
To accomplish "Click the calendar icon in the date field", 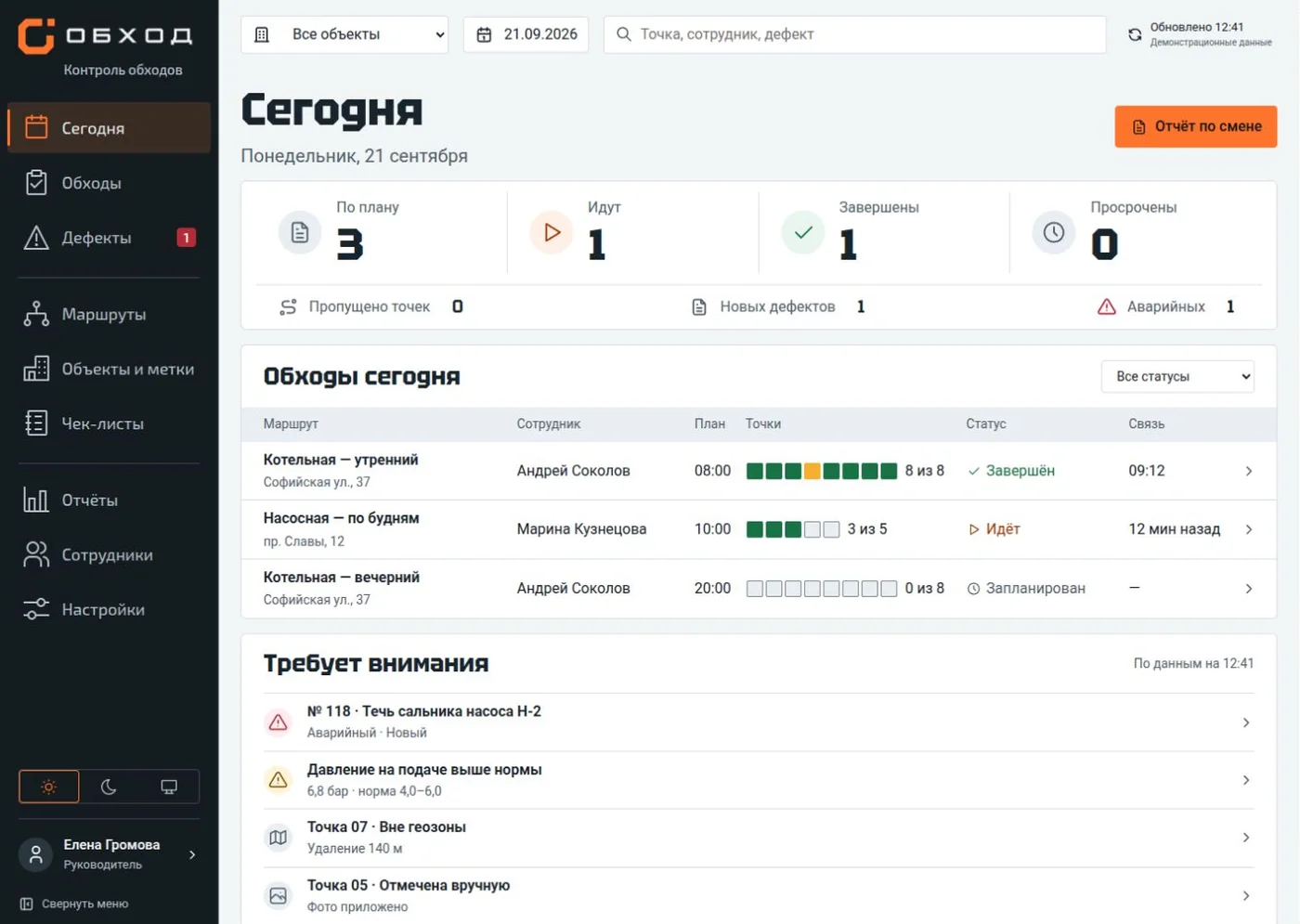I will coord(484,34).
